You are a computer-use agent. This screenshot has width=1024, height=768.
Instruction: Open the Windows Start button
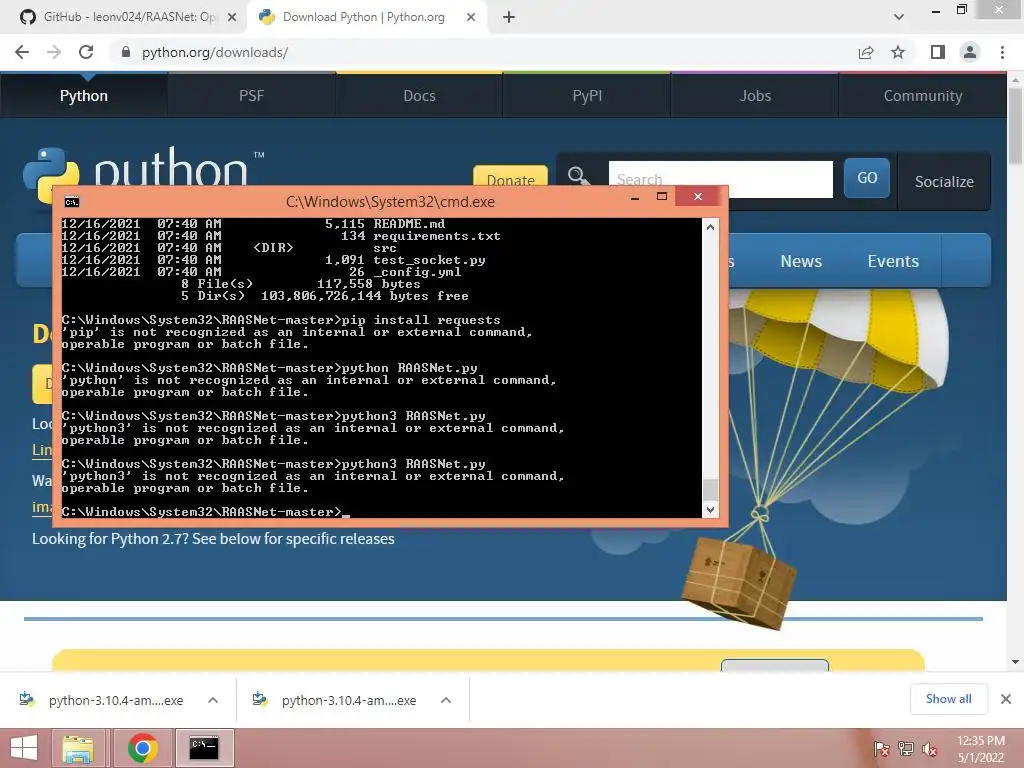(24, 748)
